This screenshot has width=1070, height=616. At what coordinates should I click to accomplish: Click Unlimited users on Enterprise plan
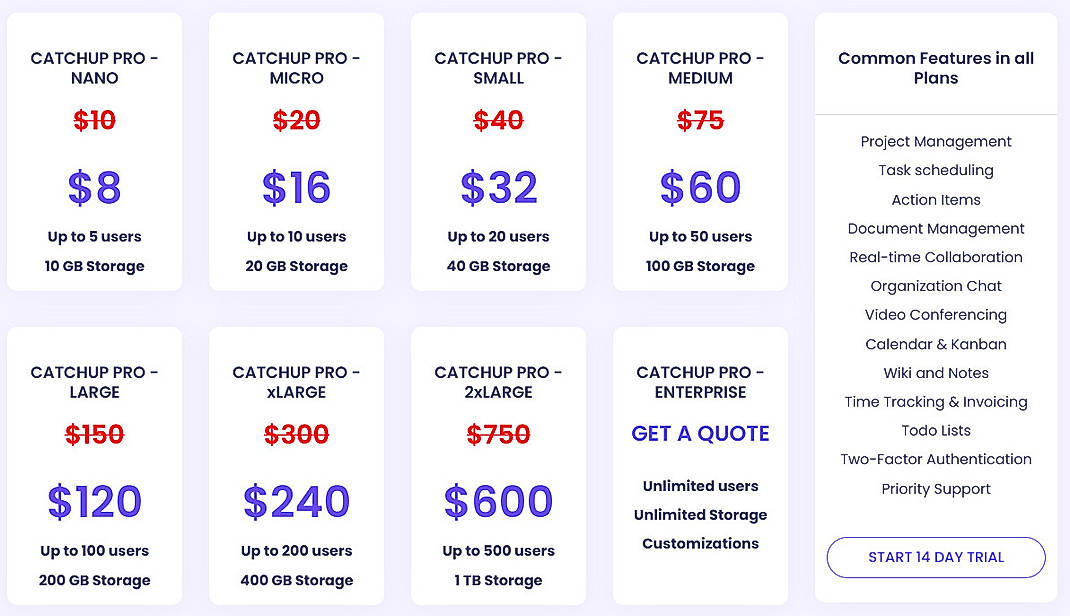coord(700,486)
